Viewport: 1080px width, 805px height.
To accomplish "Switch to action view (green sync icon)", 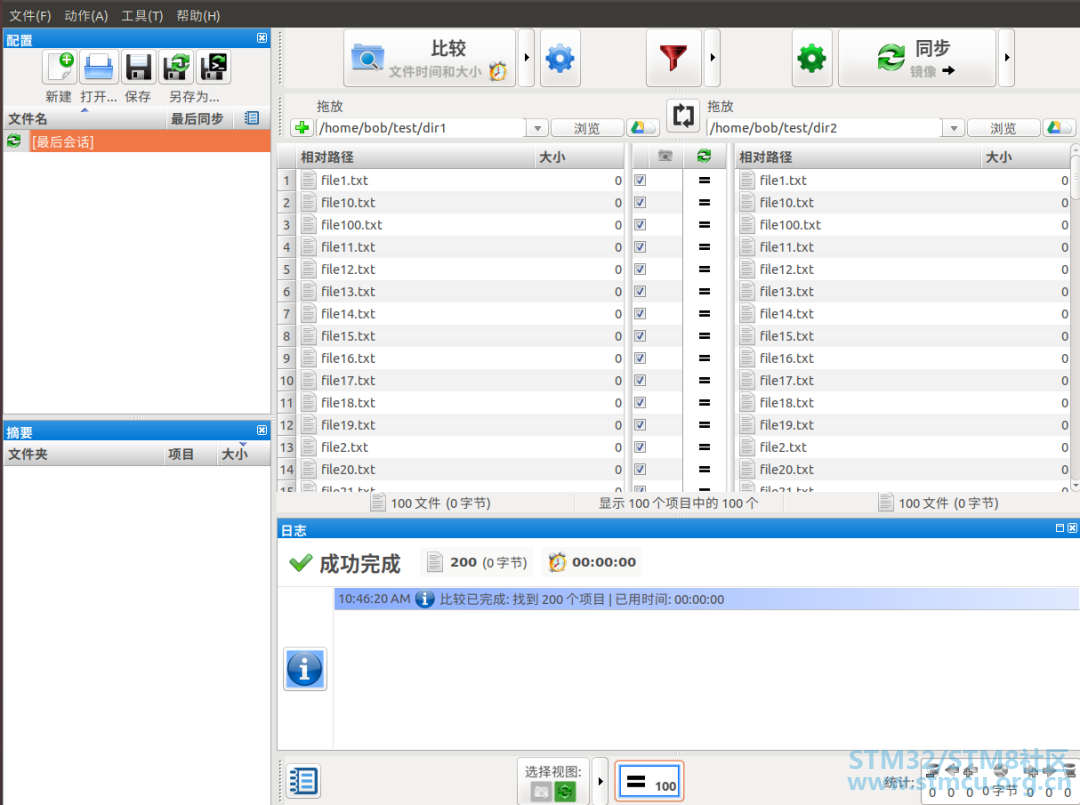I will click(565, 792).
